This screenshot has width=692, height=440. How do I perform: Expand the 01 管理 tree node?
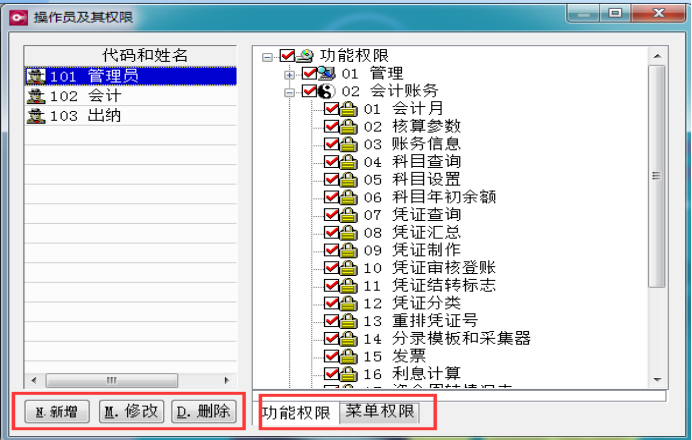coord(290,74)
